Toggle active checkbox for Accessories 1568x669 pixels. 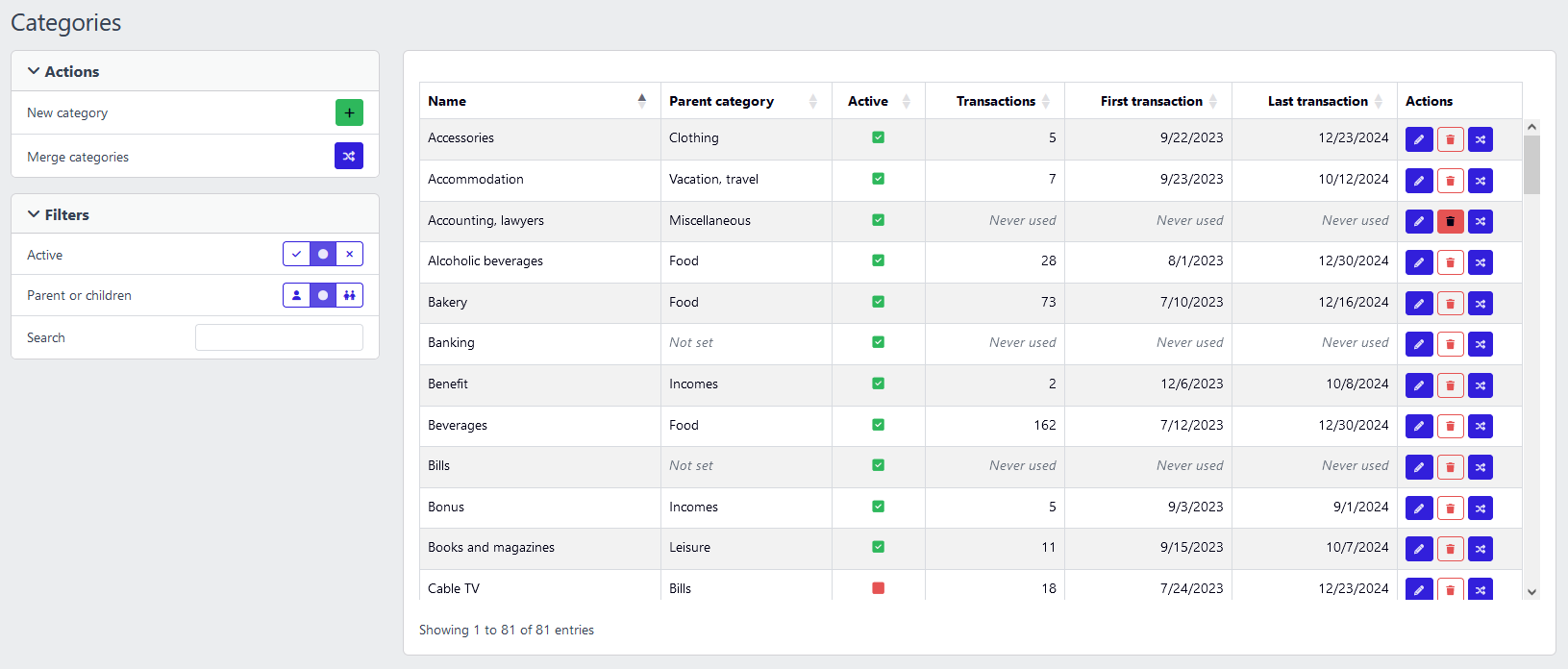[878, 137]
